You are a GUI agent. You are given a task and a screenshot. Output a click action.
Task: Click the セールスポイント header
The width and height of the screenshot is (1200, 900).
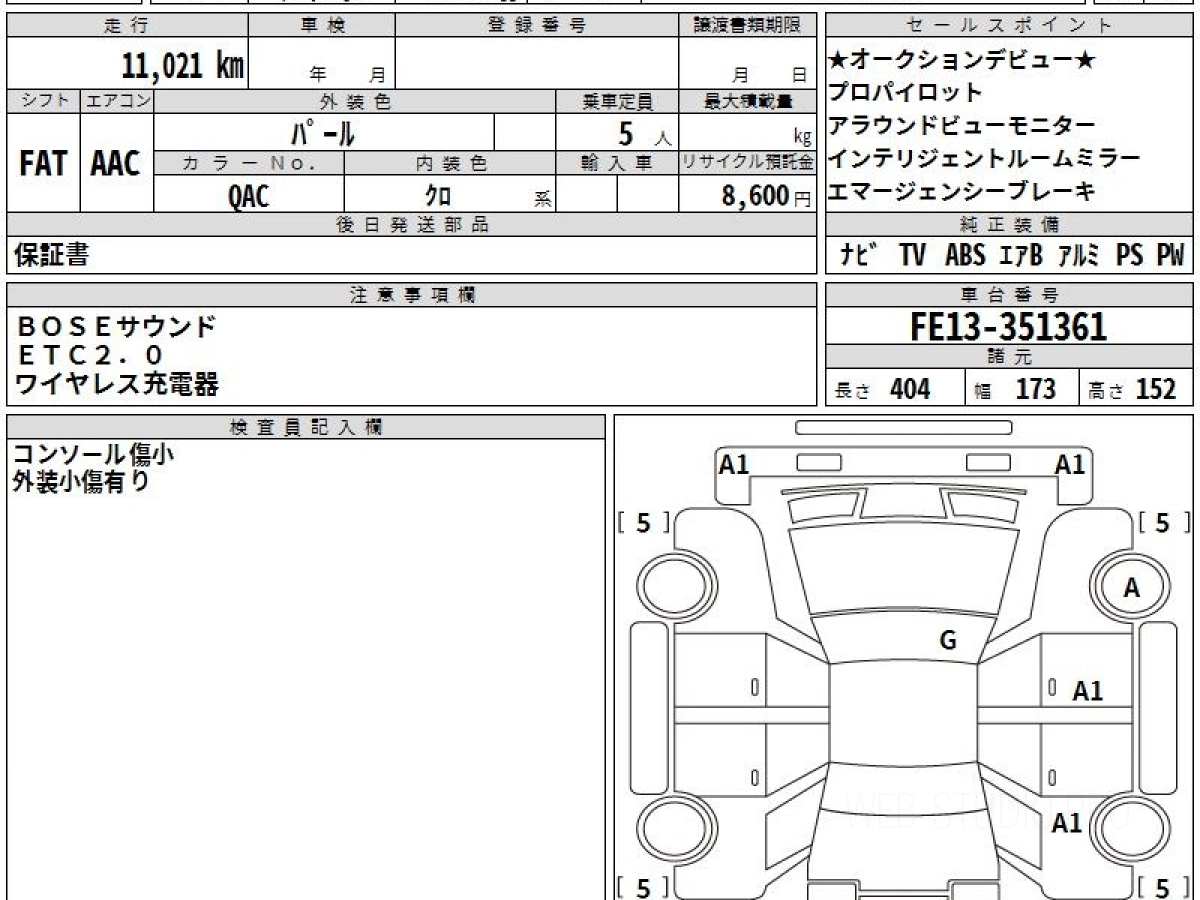tap(1010, 26)
